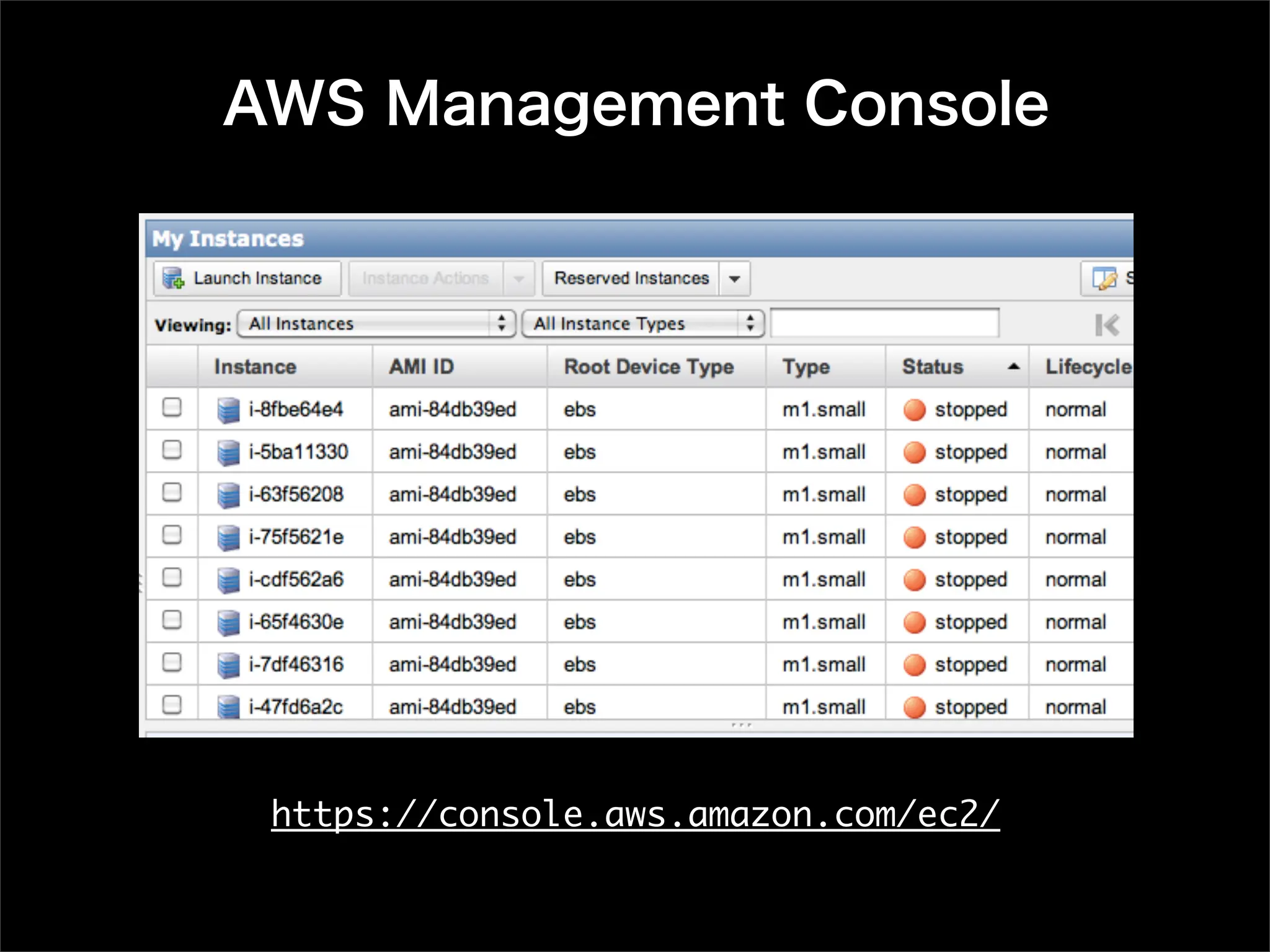Image resolution: width=1270 pixels, height=952 pixels.
Task: Click stopped status dot for i-65f4630e
Action: (915, 622)
